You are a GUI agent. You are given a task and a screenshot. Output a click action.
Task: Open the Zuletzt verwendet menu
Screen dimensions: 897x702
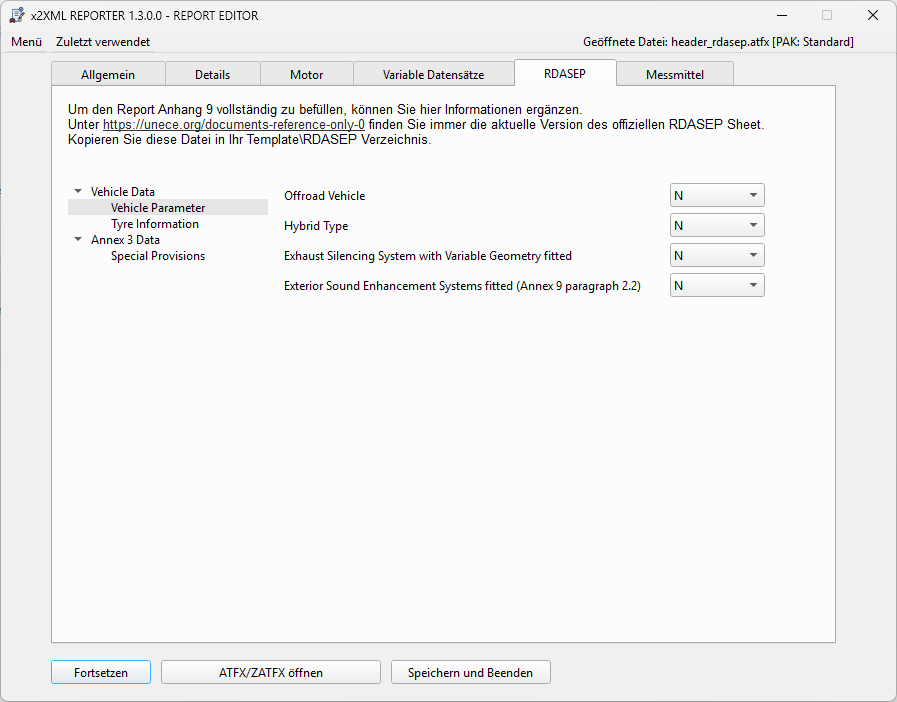103,42
